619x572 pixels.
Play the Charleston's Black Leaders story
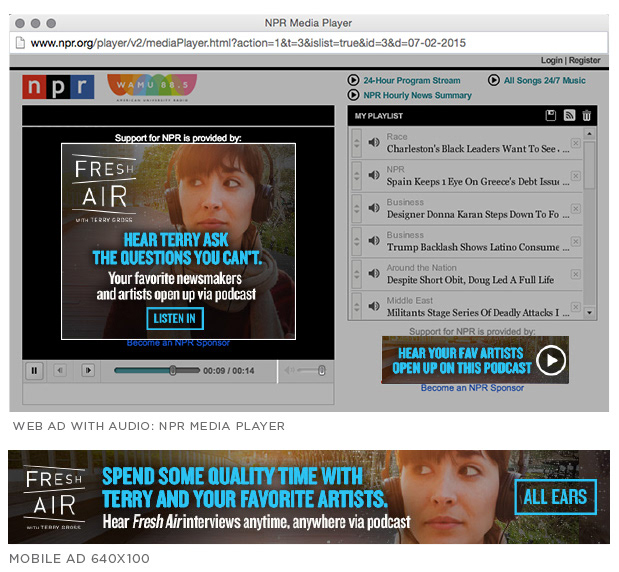(x=374, y=142)
